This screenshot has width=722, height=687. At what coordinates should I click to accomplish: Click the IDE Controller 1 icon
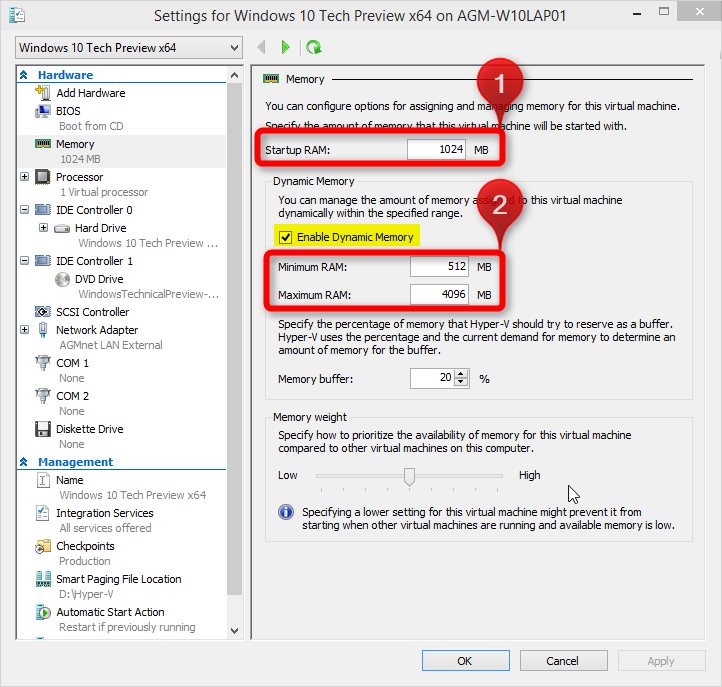[43, 261]
